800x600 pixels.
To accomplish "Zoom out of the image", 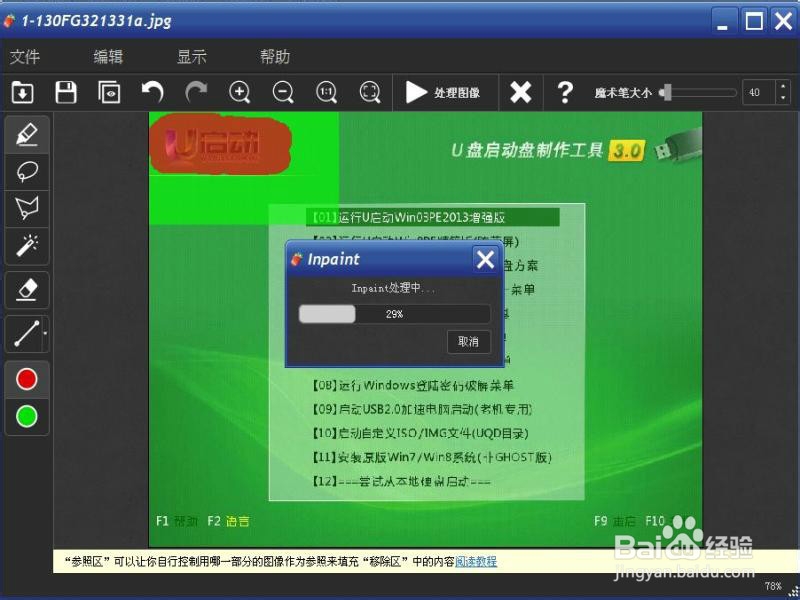I will tap(283, 92).
